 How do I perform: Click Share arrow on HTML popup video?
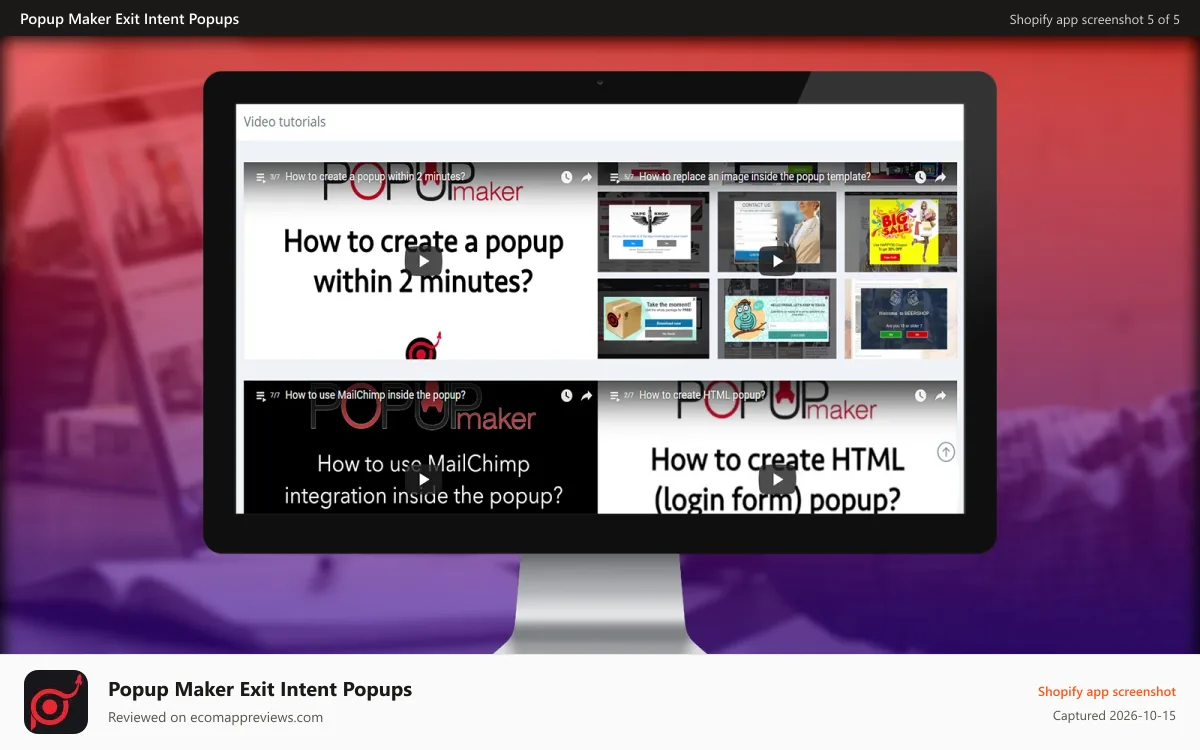point(941,395)
